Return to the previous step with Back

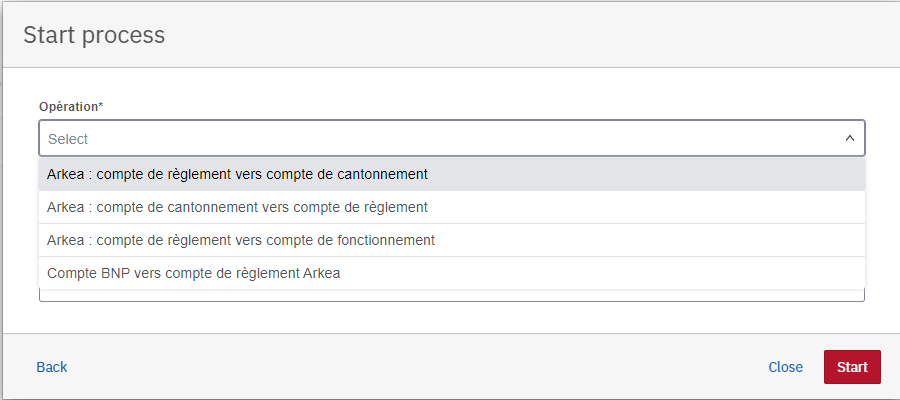(x=52, y=367)
